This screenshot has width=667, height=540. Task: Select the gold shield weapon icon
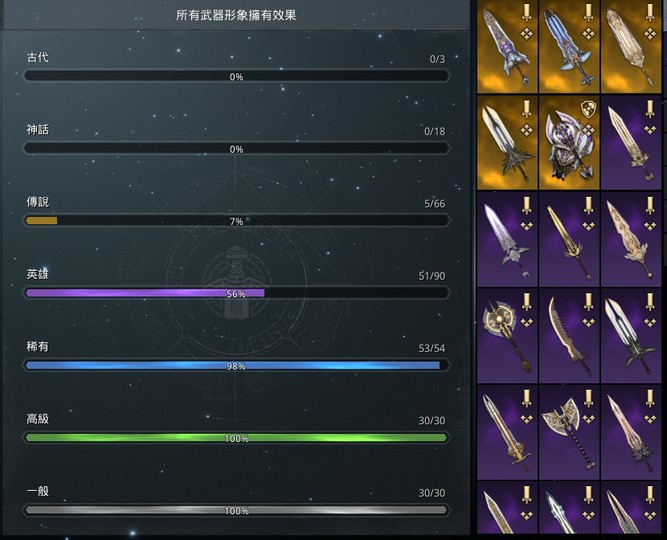click(569, 143)
